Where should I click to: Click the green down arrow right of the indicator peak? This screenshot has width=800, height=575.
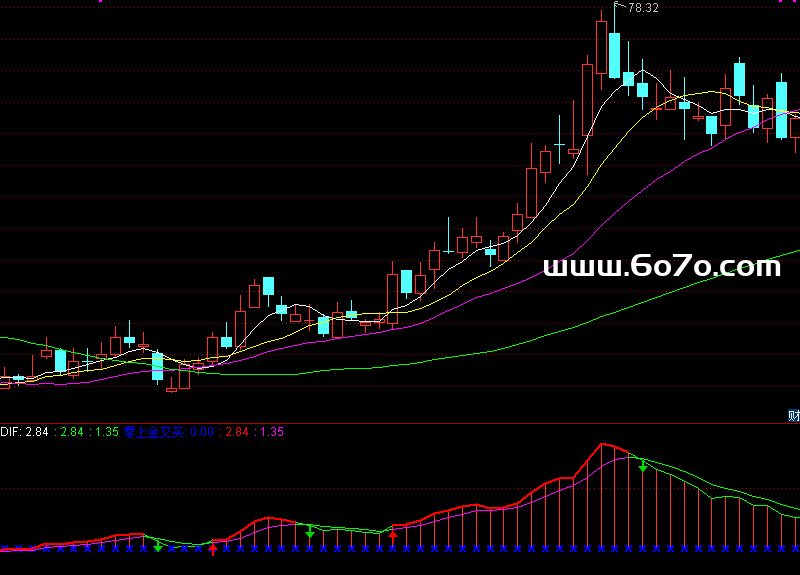point(642,465)
